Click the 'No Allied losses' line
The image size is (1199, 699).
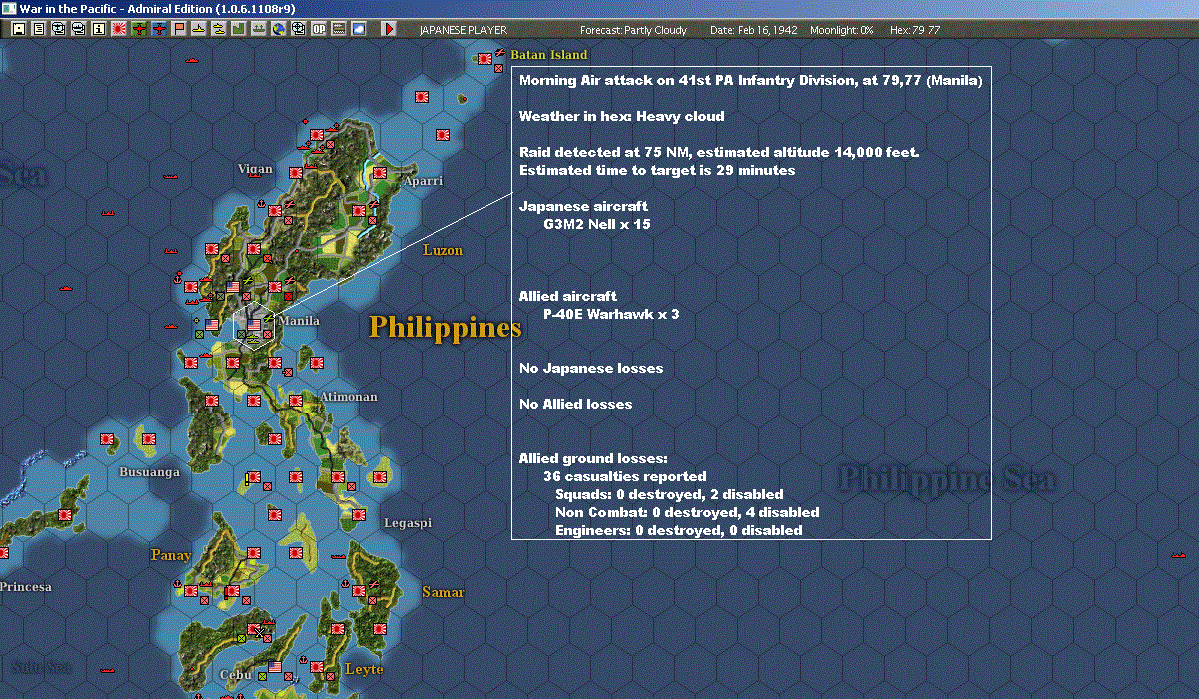coord(576,404)
